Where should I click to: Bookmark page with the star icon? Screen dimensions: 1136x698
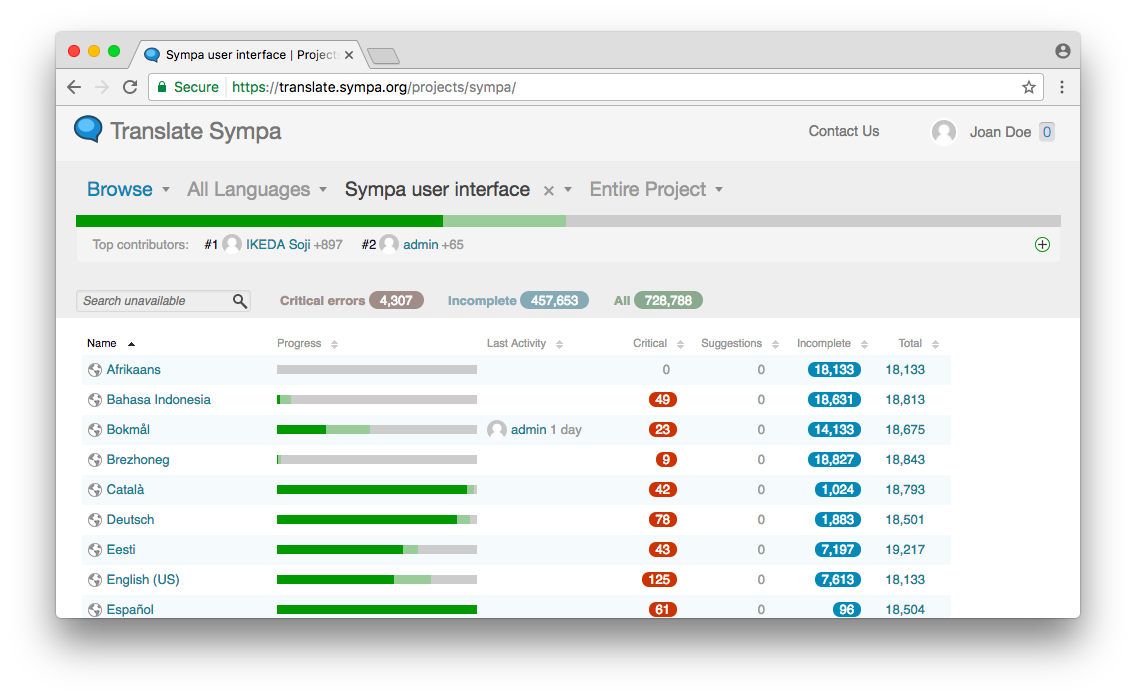pyautogui.click(x=1028, y=87)
